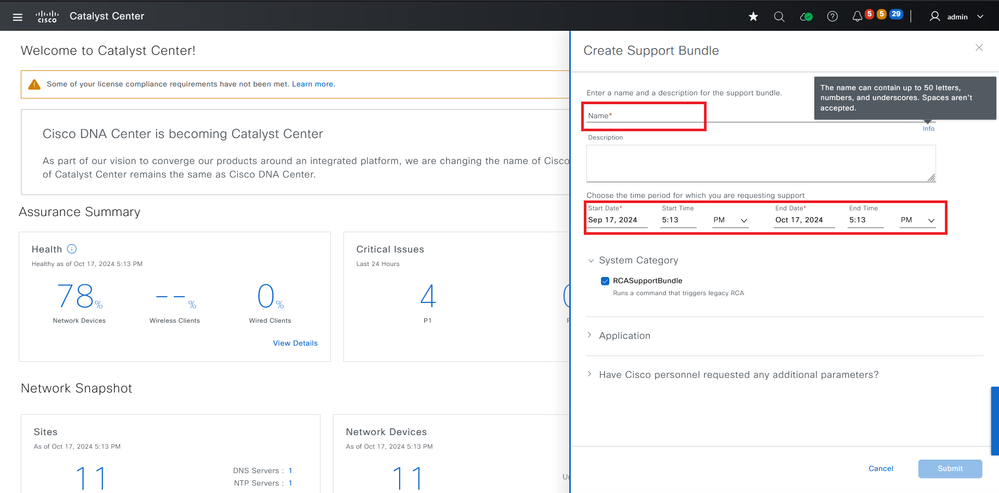Click the End Time field
999x493 pixels.
[866, 220]
